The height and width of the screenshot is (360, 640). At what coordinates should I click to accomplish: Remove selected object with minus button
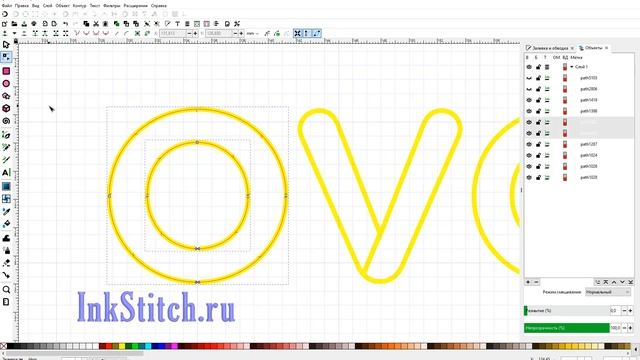tap(536, 282)
